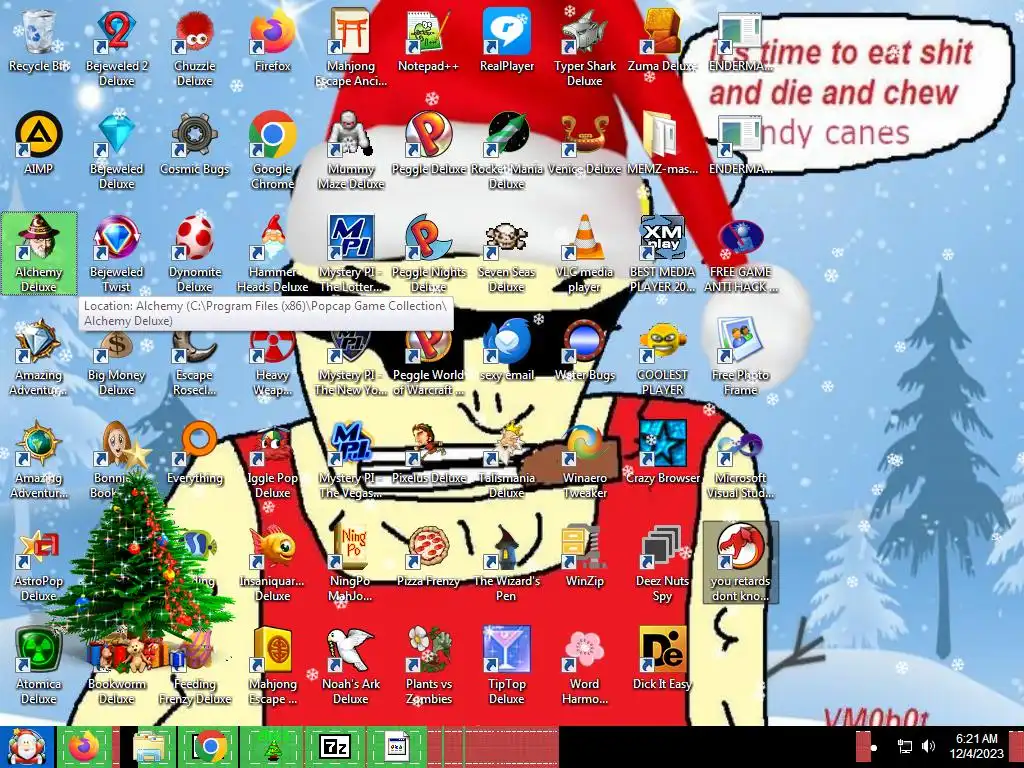
Task: Open Venice Deluxe shortcut
Action: click(x=584, y=143)
